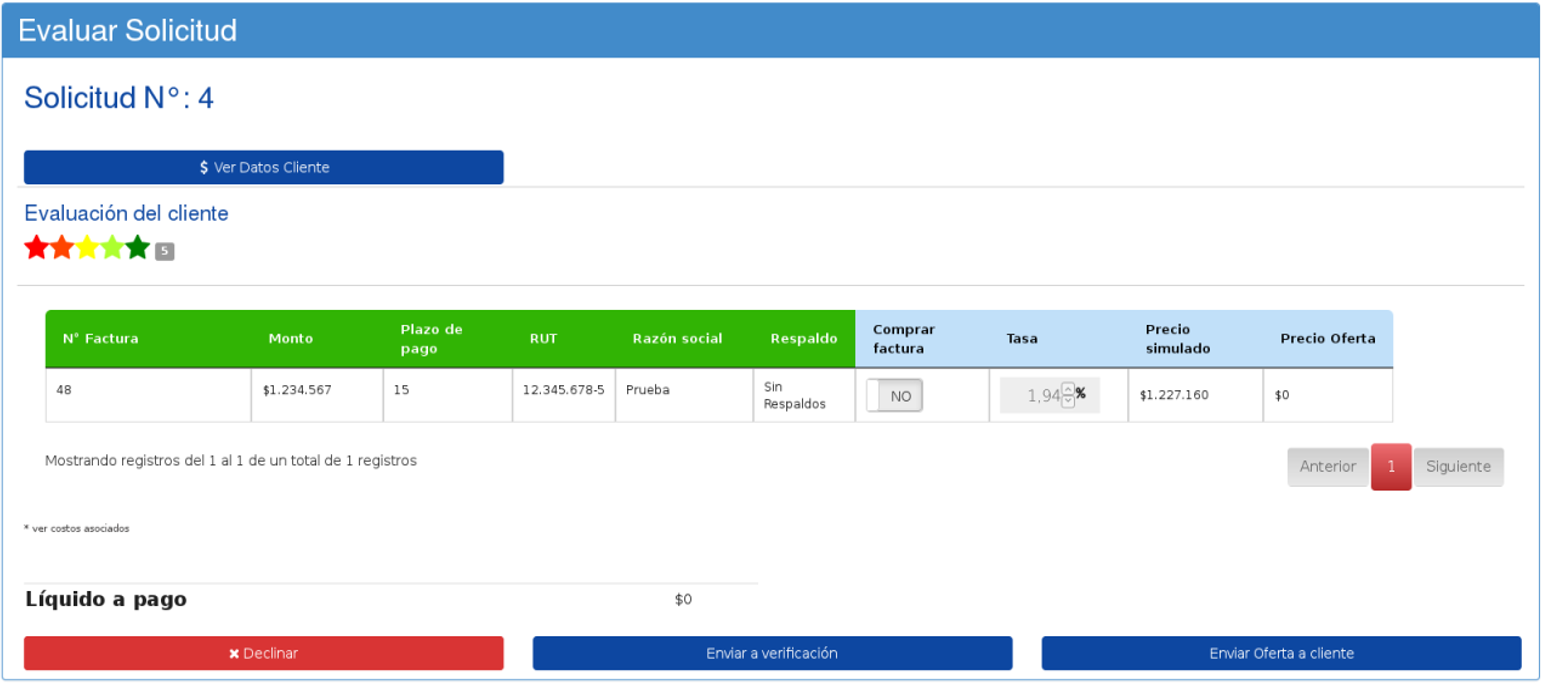Click the Comprar factura column header
The width and height of the screenshot is (1542, 685).
(922, 338)
